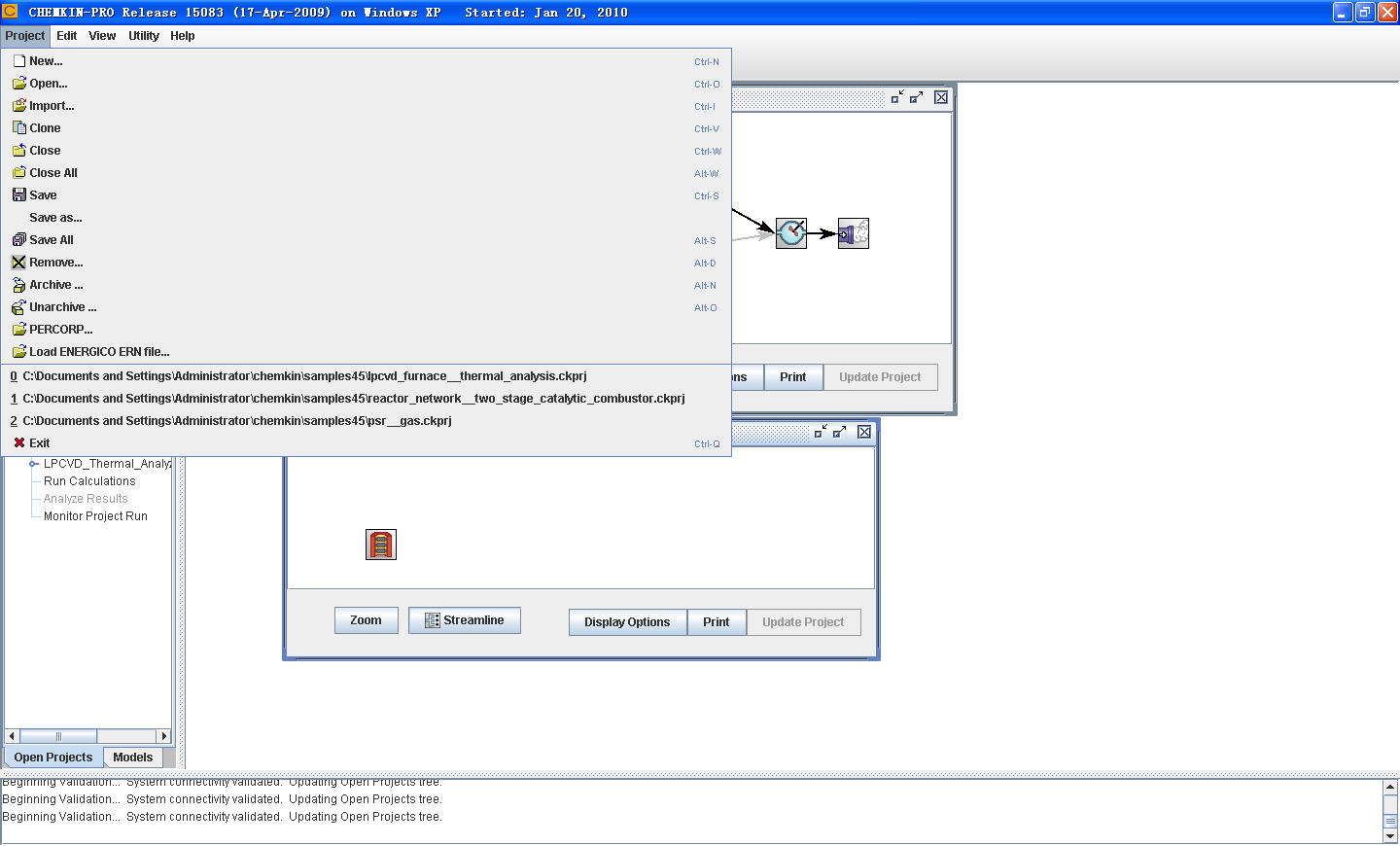Click the PERCORP folder icon
This screenshot has height=846, width=1400.
[x=19, y=329]
